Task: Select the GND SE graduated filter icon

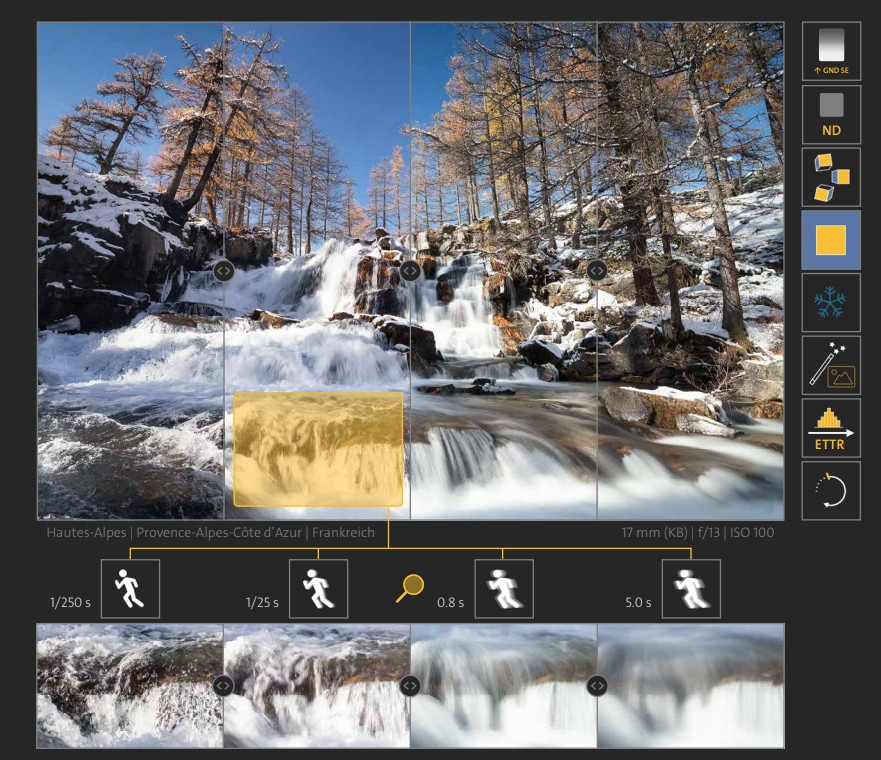Action: pyautogui.click(x=831, y=51)
